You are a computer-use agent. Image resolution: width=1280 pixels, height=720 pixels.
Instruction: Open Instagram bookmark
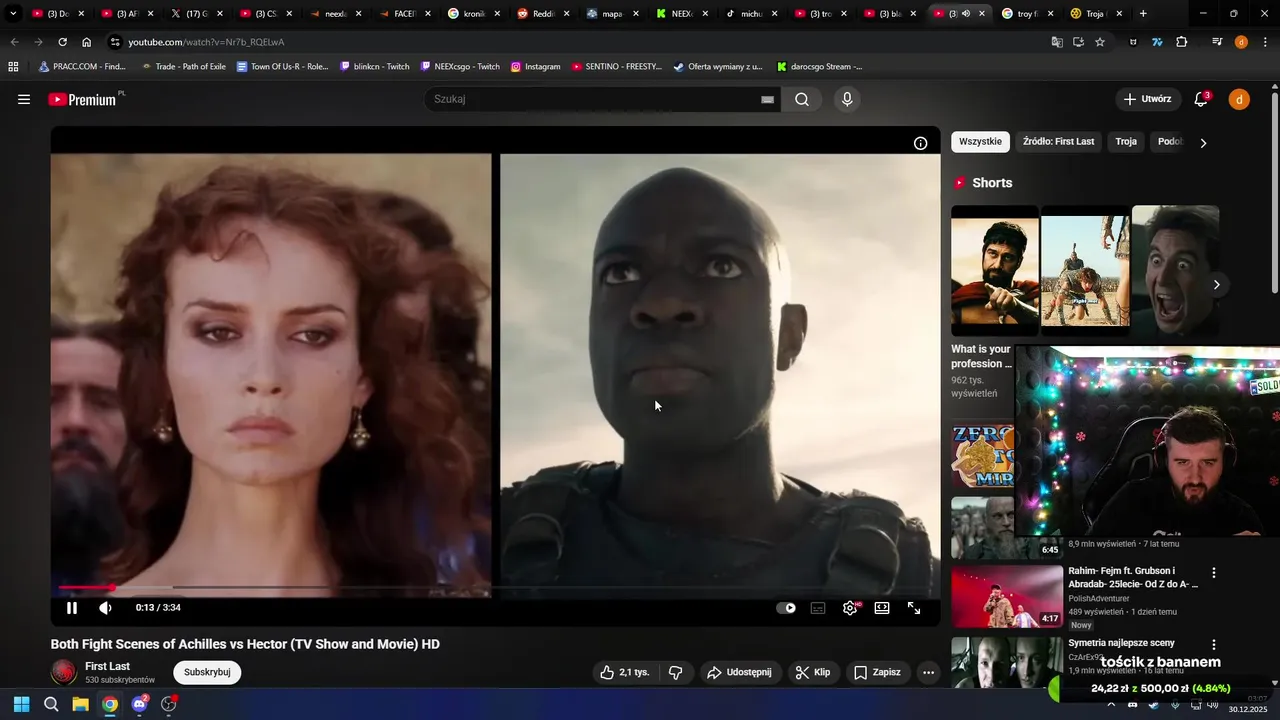point(535,67)
